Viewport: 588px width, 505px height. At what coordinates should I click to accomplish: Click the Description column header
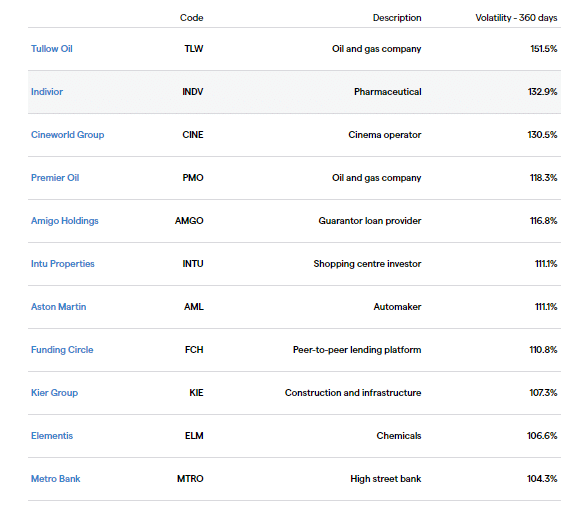[397, 18]
